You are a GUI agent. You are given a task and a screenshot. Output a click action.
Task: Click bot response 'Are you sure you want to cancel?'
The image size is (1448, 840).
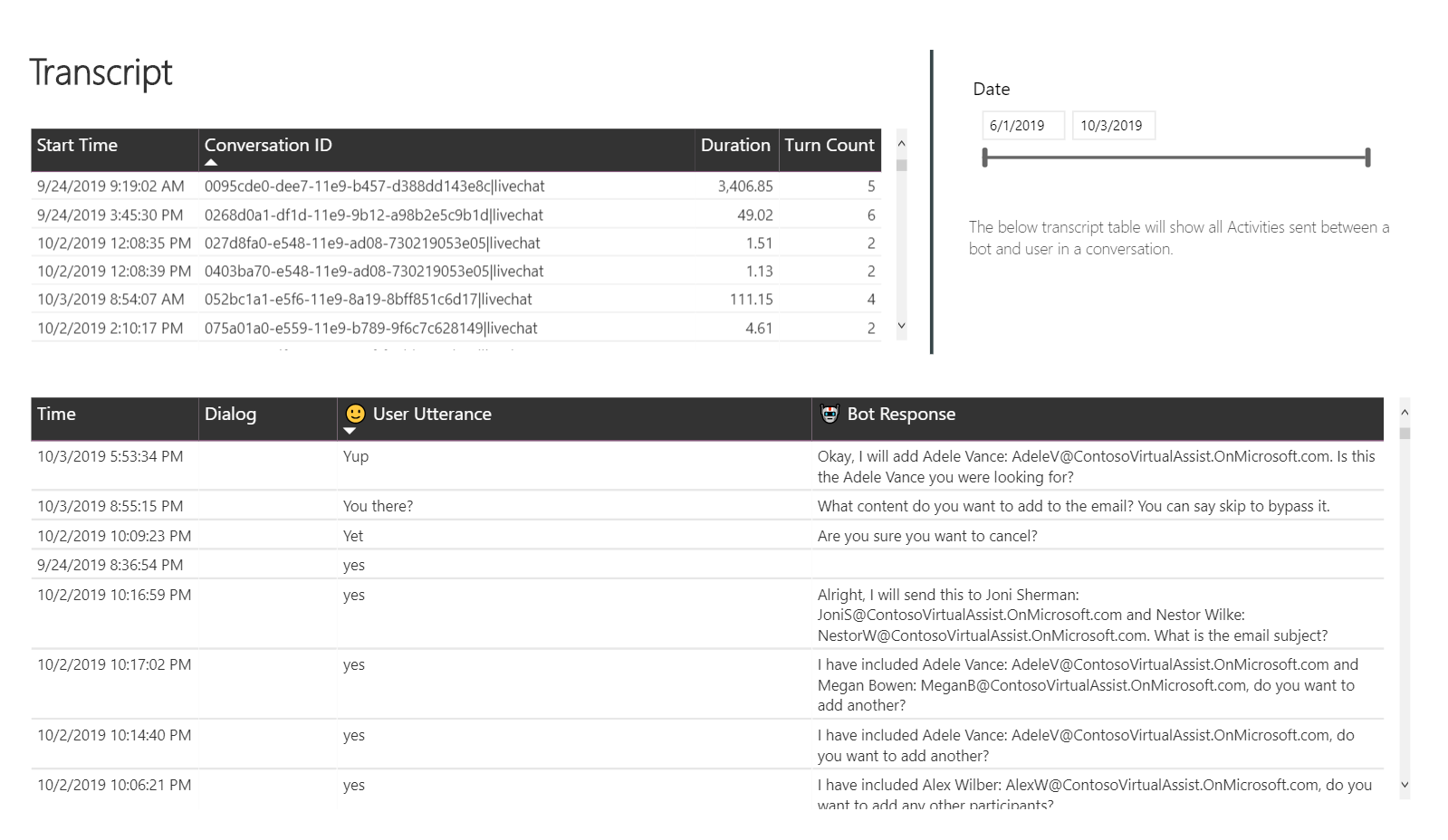927,537
